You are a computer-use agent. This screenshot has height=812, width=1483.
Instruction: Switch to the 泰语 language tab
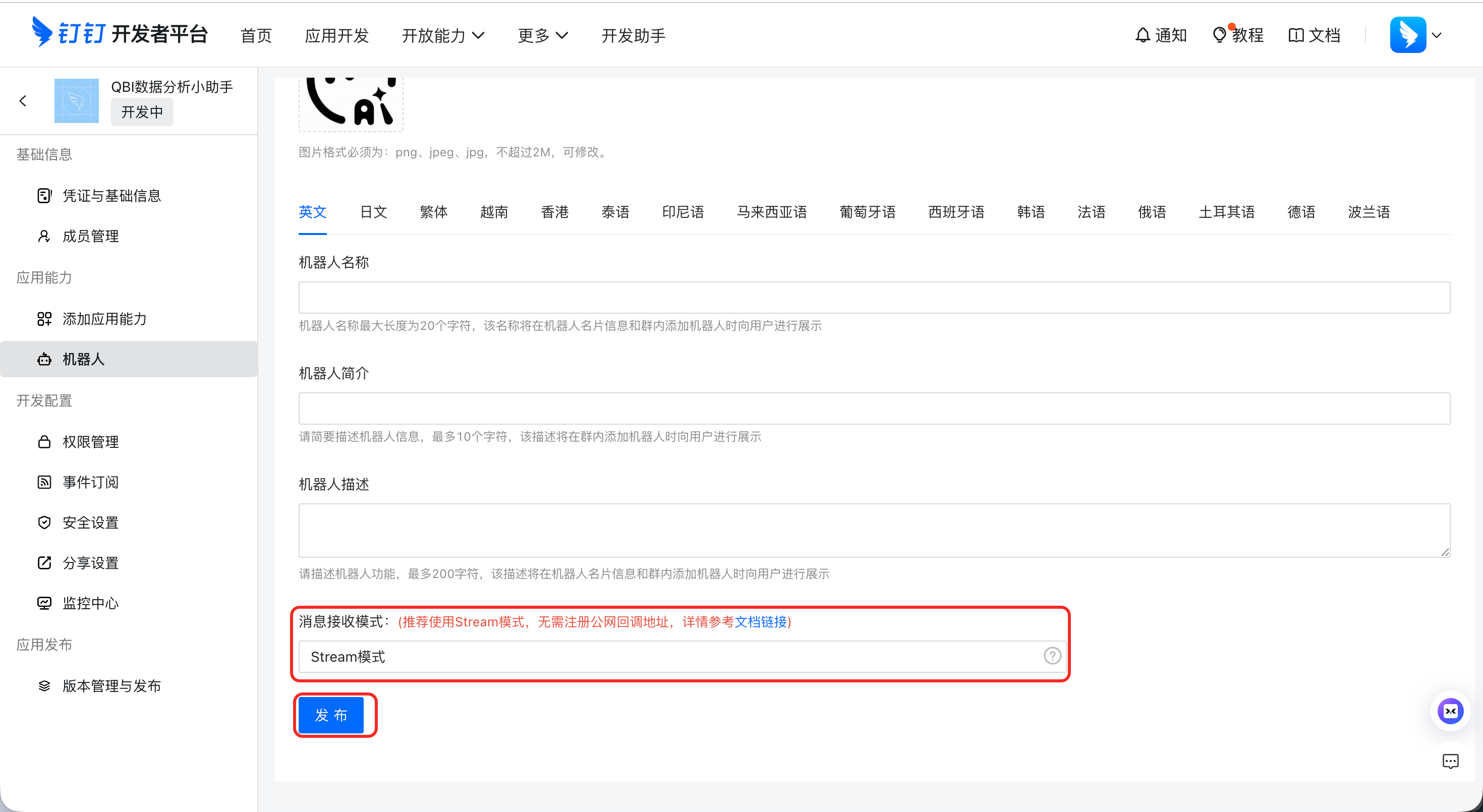click(615, 212)
